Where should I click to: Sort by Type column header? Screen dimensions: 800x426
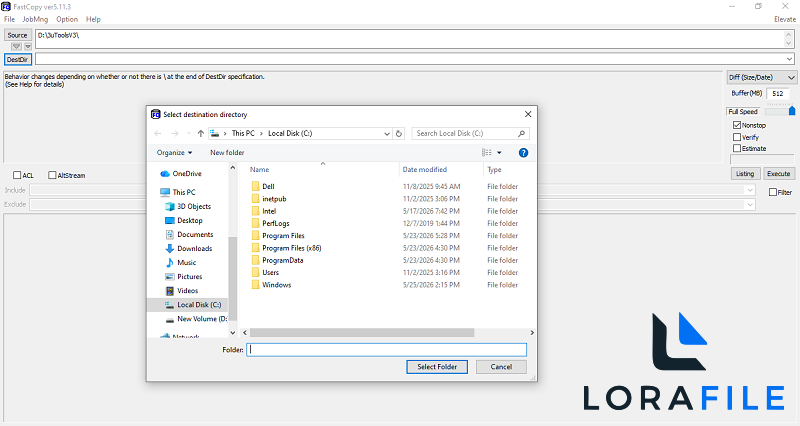pyautogui.click(x=494, y=169)
